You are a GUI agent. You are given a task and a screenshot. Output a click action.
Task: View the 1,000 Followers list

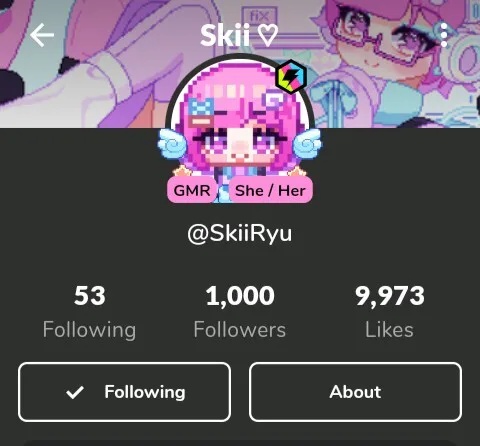pos(240,312)
